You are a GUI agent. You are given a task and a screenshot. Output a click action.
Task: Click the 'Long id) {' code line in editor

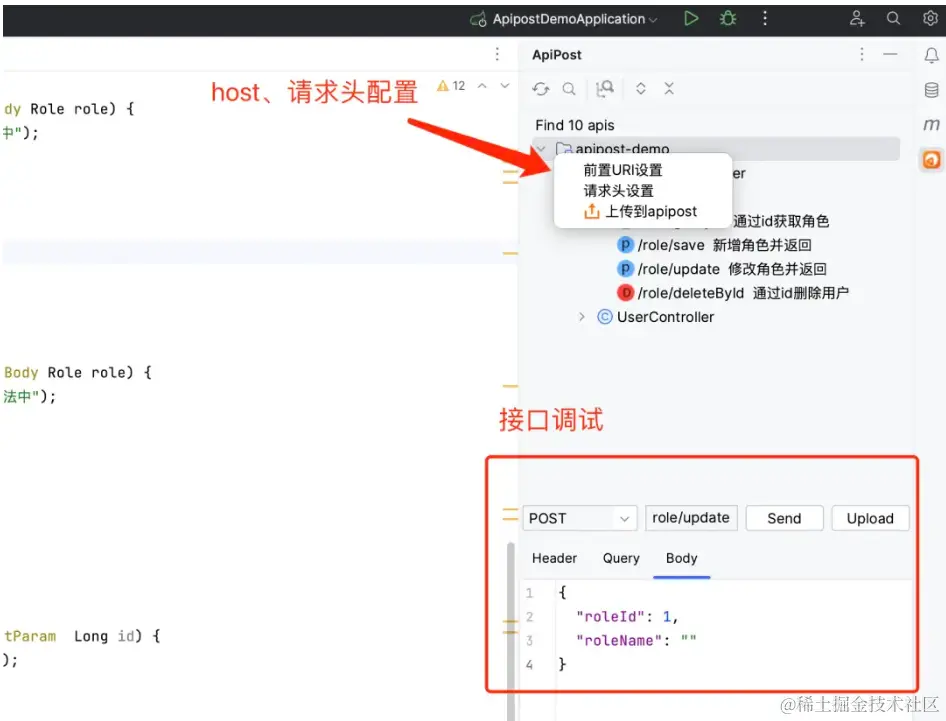click(116, 636)
